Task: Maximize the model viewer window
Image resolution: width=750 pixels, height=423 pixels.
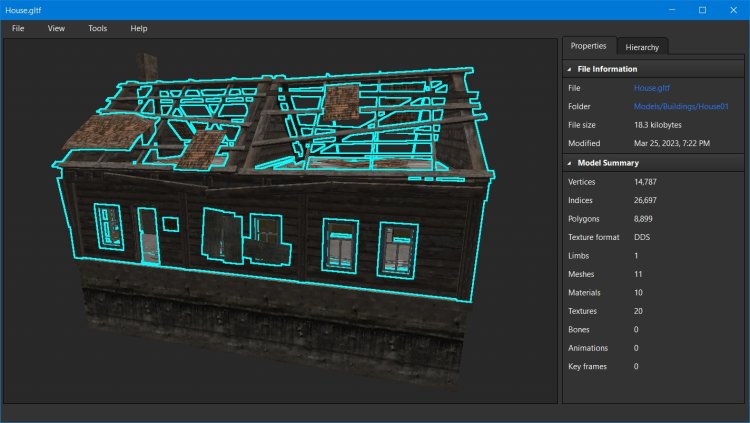Action: point(702,10)
